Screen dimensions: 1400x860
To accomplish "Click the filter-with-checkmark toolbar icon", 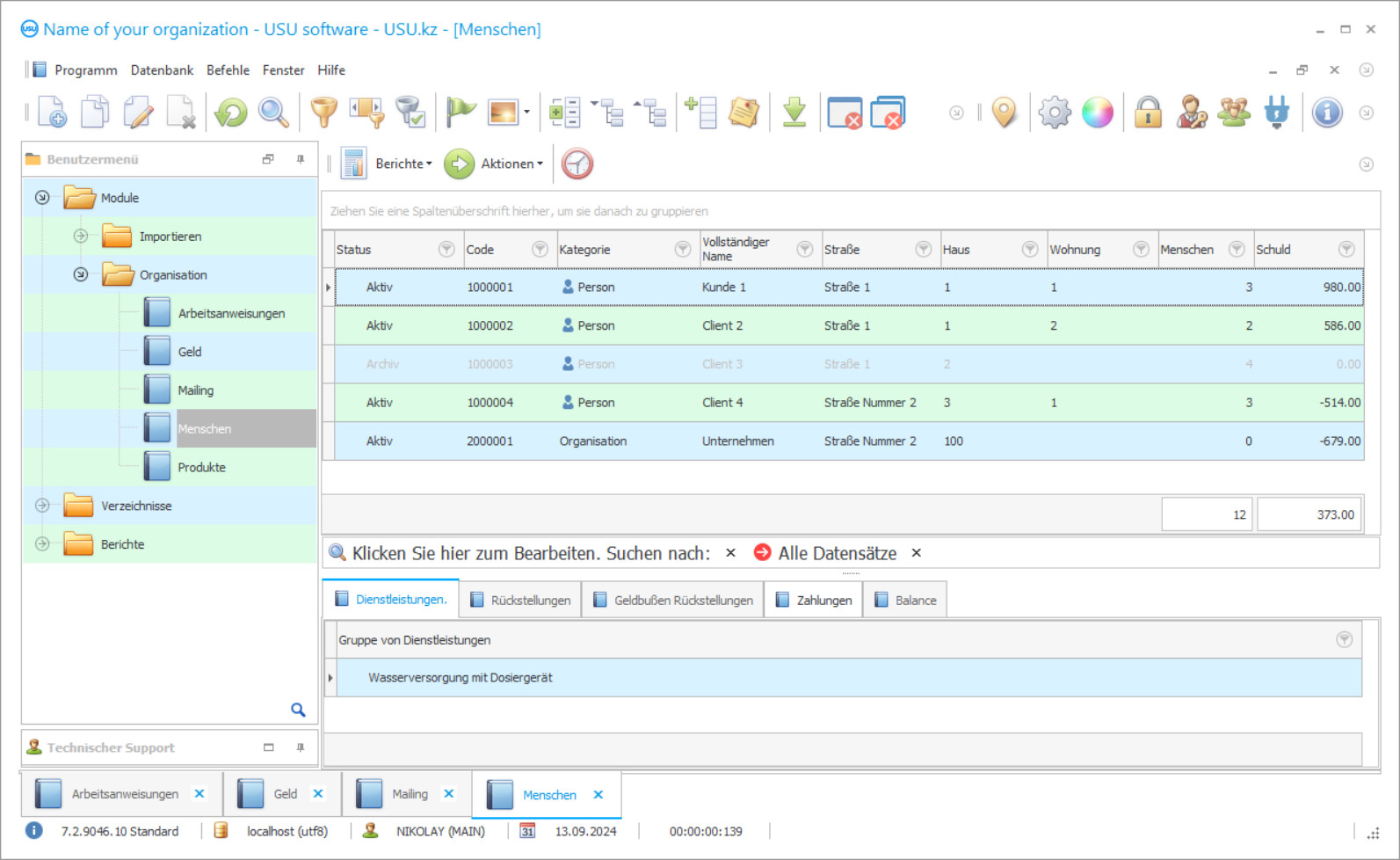I will (x=410, y=113).
